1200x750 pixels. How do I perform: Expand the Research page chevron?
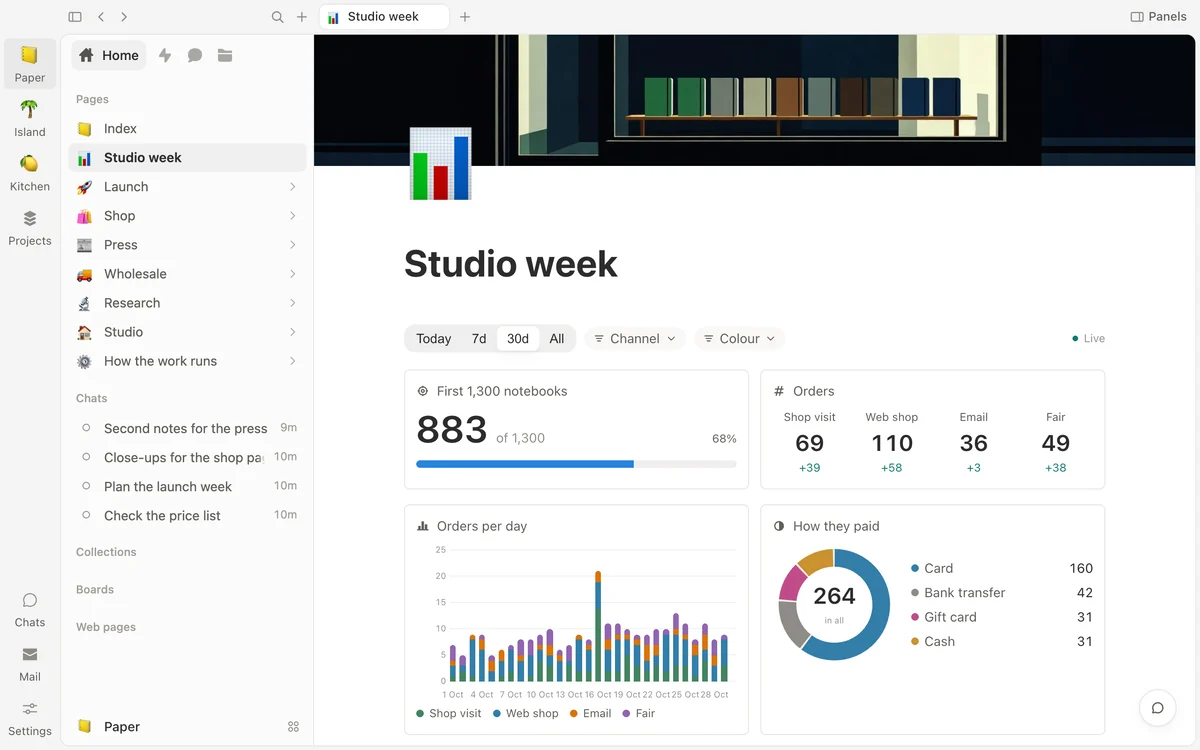tap(292, 303)
